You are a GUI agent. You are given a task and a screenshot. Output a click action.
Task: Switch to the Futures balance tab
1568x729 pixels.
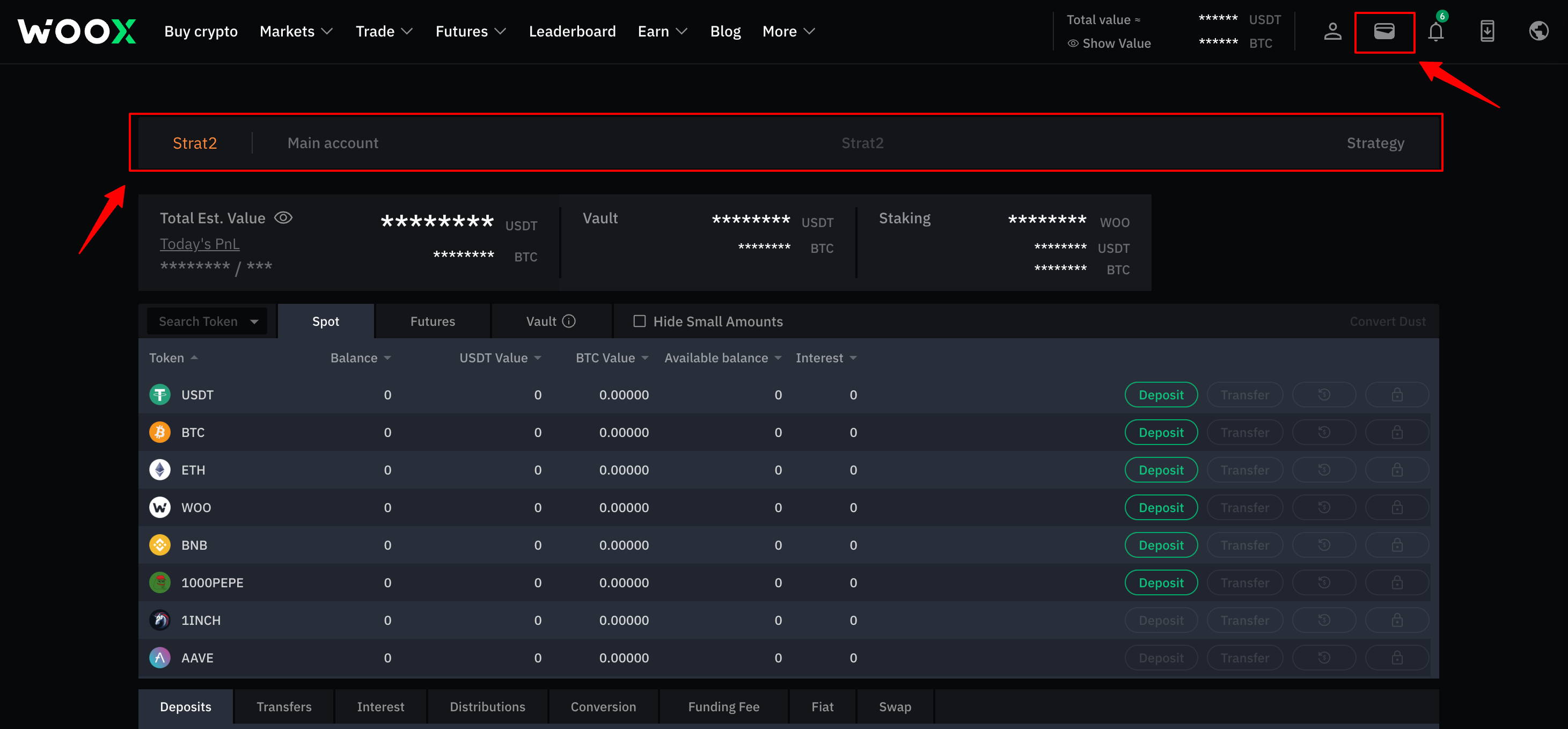pyautogui.click(x=433, y=321)
